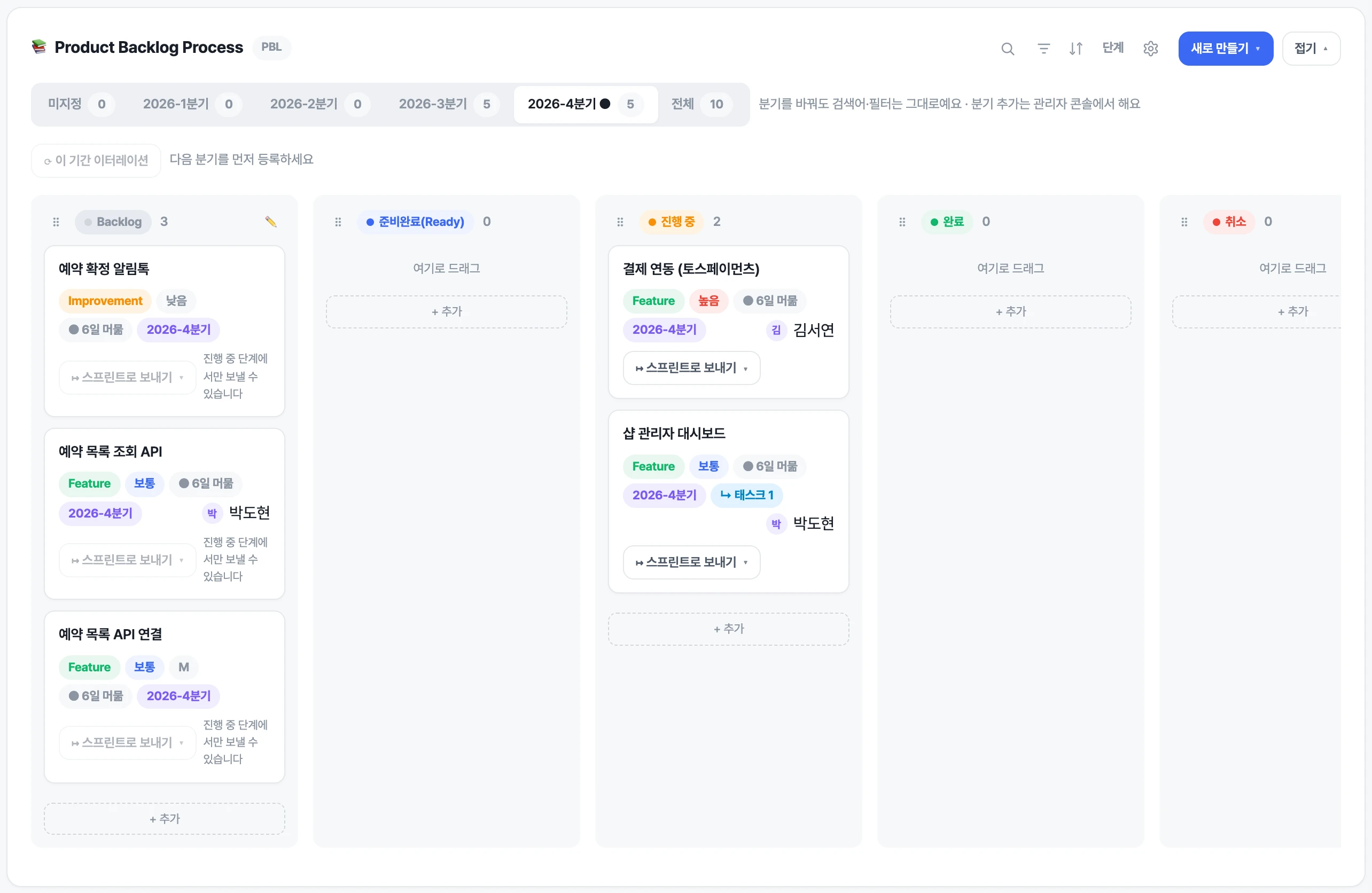Click 6일 머묾 badge on 예약 확정 알림톡 card
Screen dimensions: 1372x893
[x=96, y=330]
